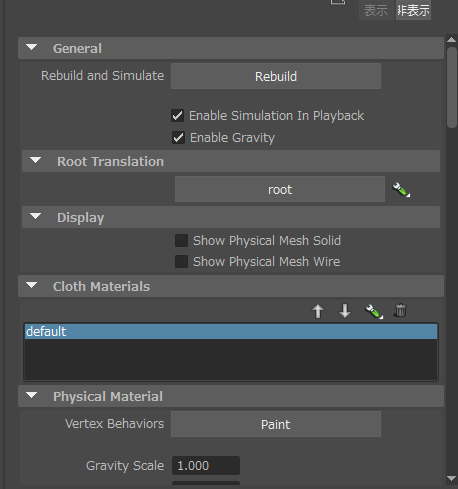Screen dimensions: 458x489
Task: Collapse the Physical Material section
Action: point(32,396)
